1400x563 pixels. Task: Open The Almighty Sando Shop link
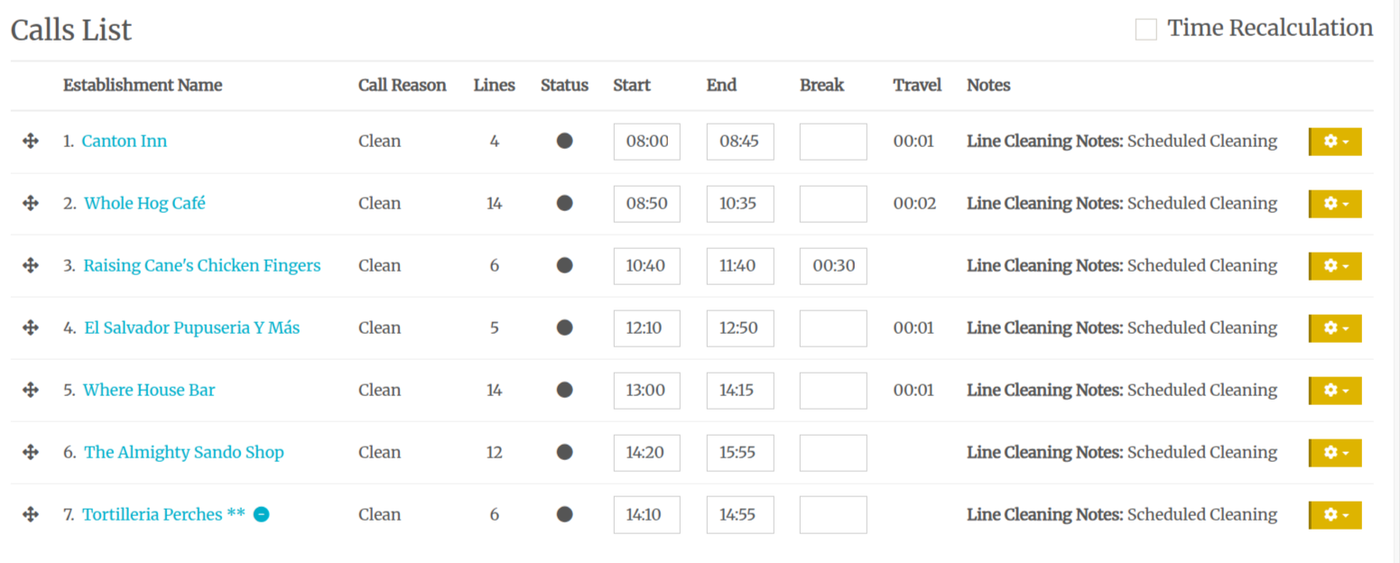pyautogui.click(x=184, y=452)
